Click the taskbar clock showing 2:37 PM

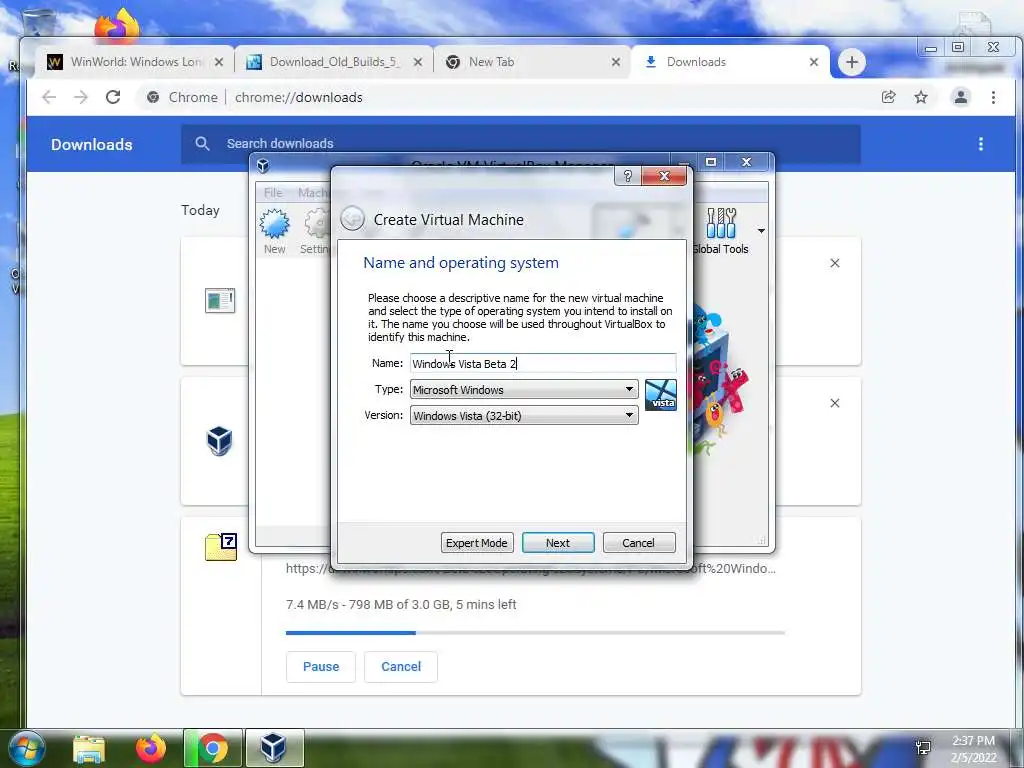pyautogui.click(x=974, y=749)
